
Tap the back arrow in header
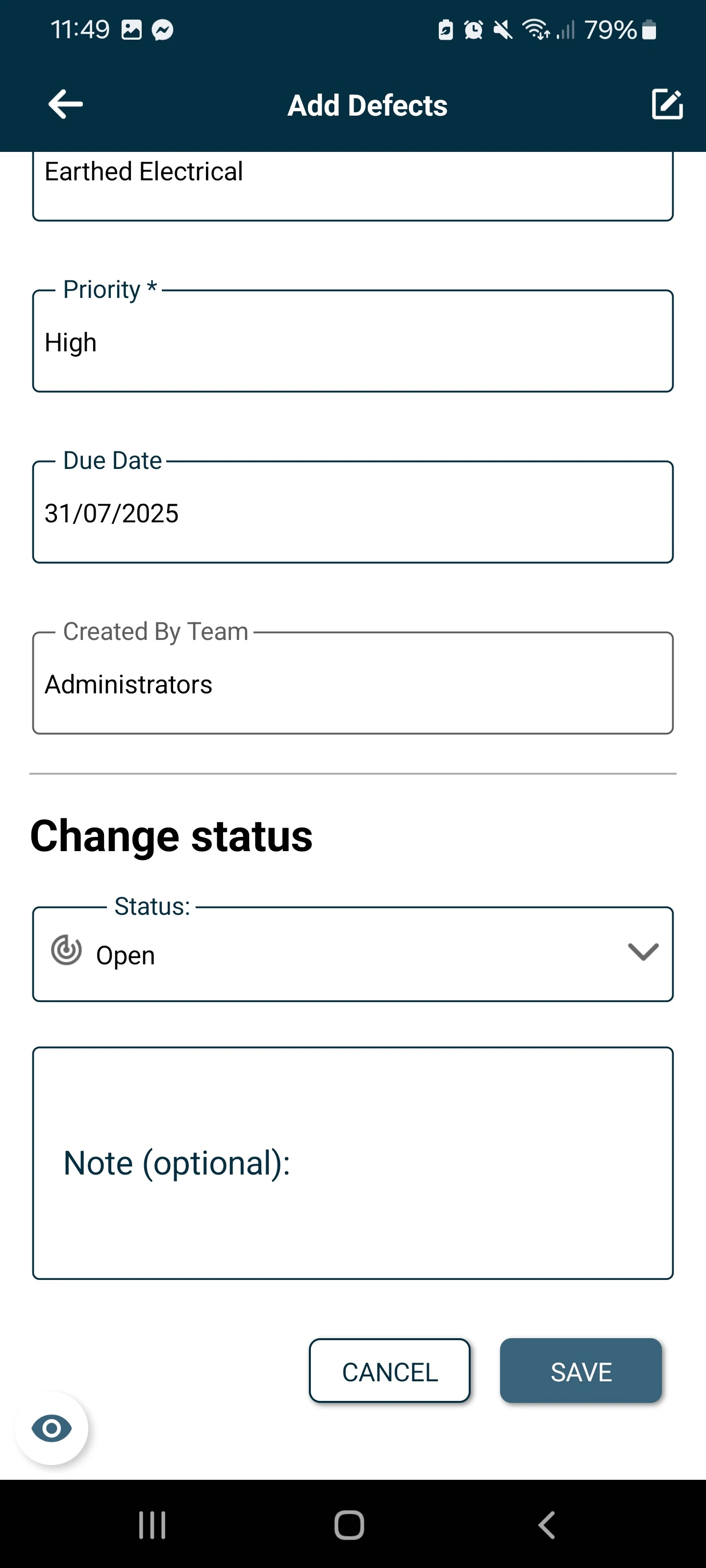click(65, 104)
